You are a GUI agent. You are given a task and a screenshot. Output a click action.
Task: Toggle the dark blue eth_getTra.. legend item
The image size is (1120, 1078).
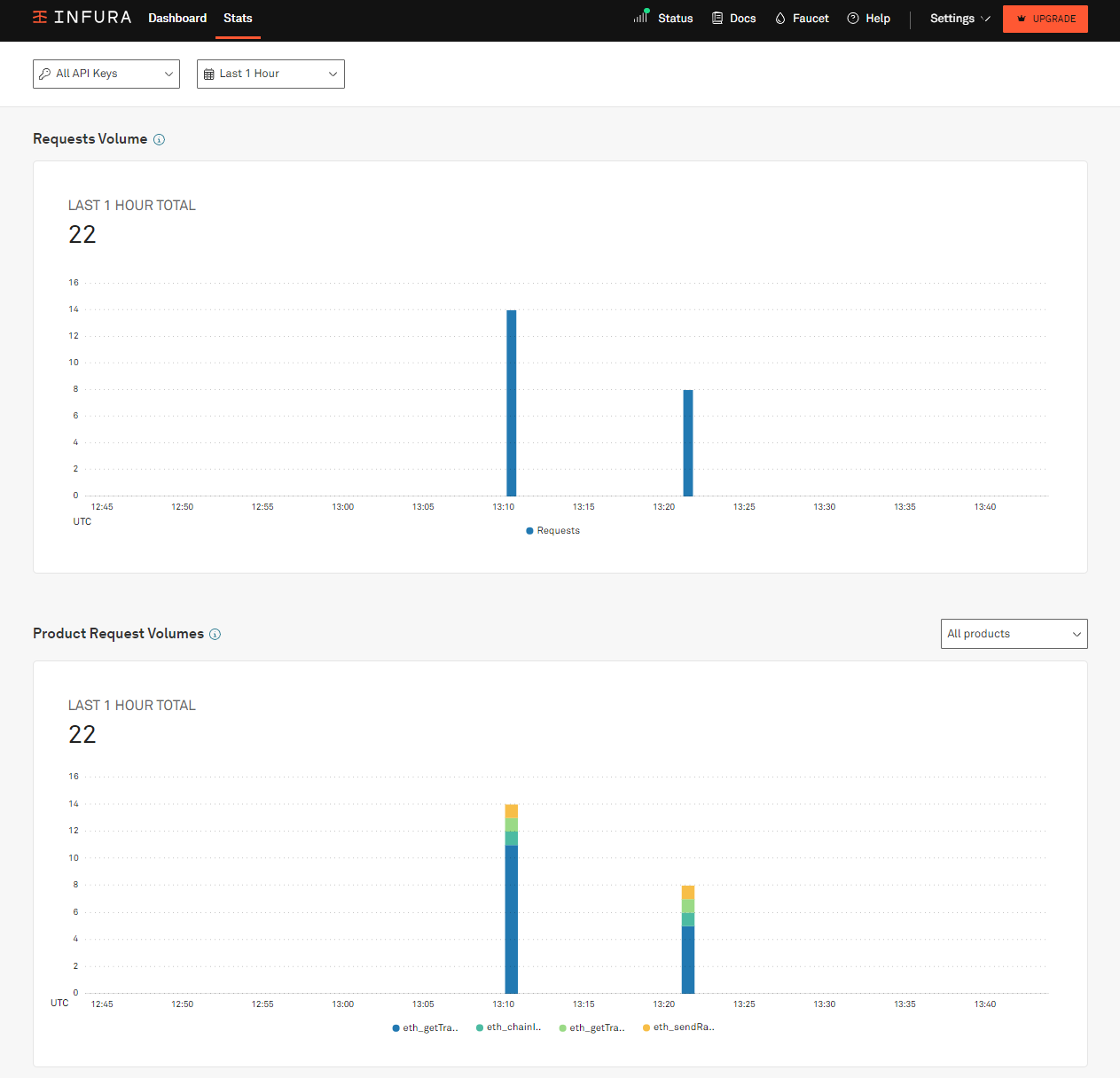click(x=426, y=1027)
